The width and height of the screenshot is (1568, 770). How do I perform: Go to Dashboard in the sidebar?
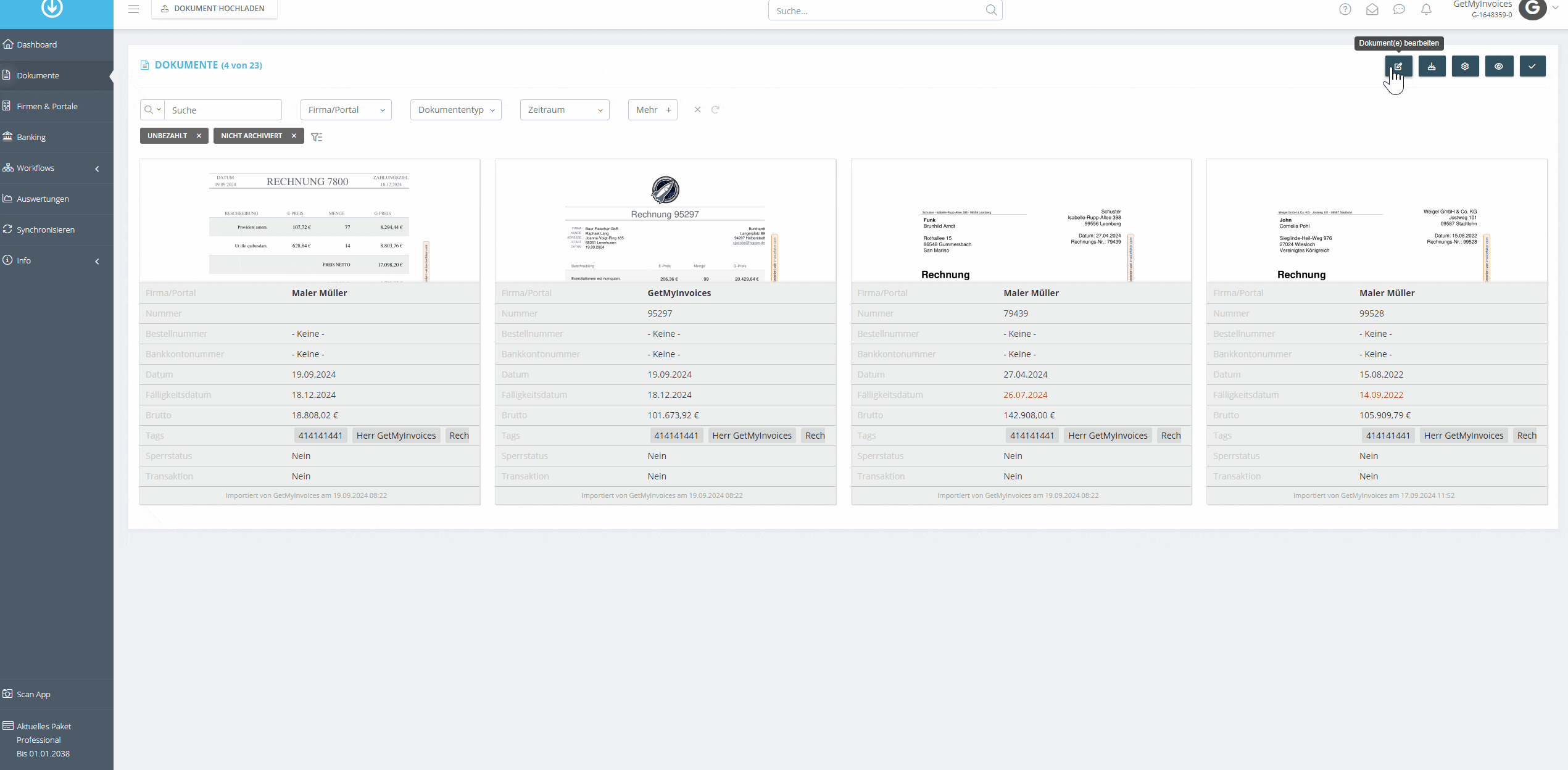pyautogui.click(x=57, y=44)
